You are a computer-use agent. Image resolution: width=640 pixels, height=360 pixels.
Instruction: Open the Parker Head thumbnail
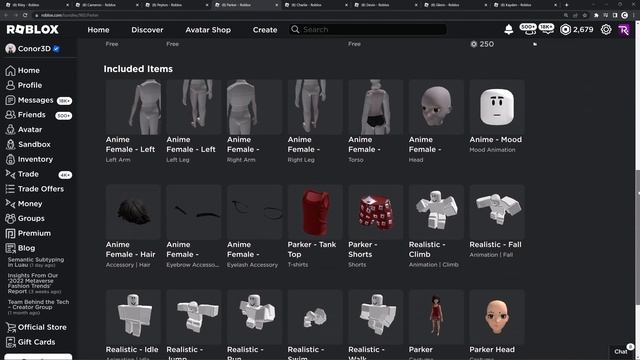[497, 317]
